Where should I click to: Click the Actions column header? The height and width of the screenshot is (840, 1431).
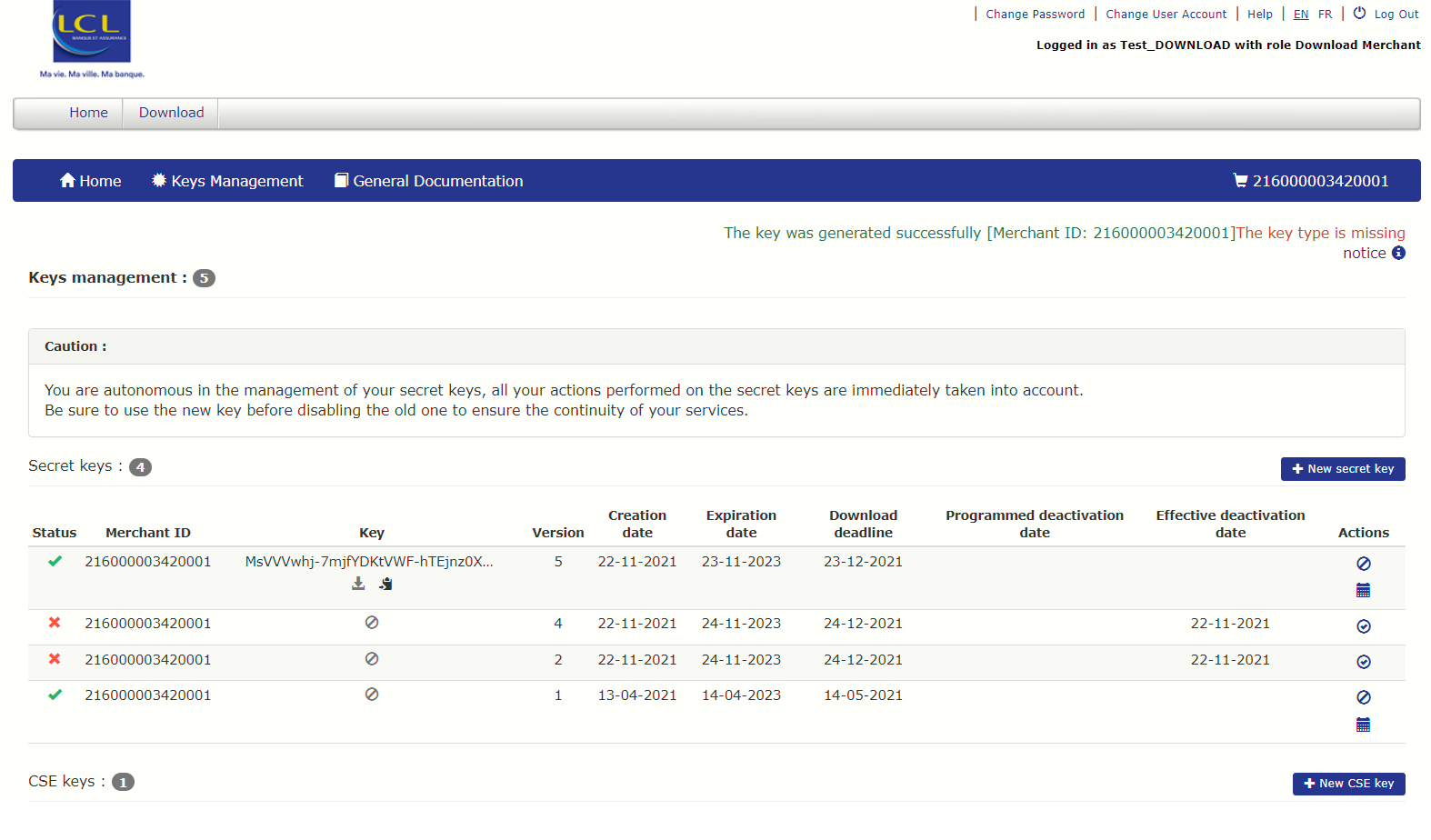tap(1364, 533)
